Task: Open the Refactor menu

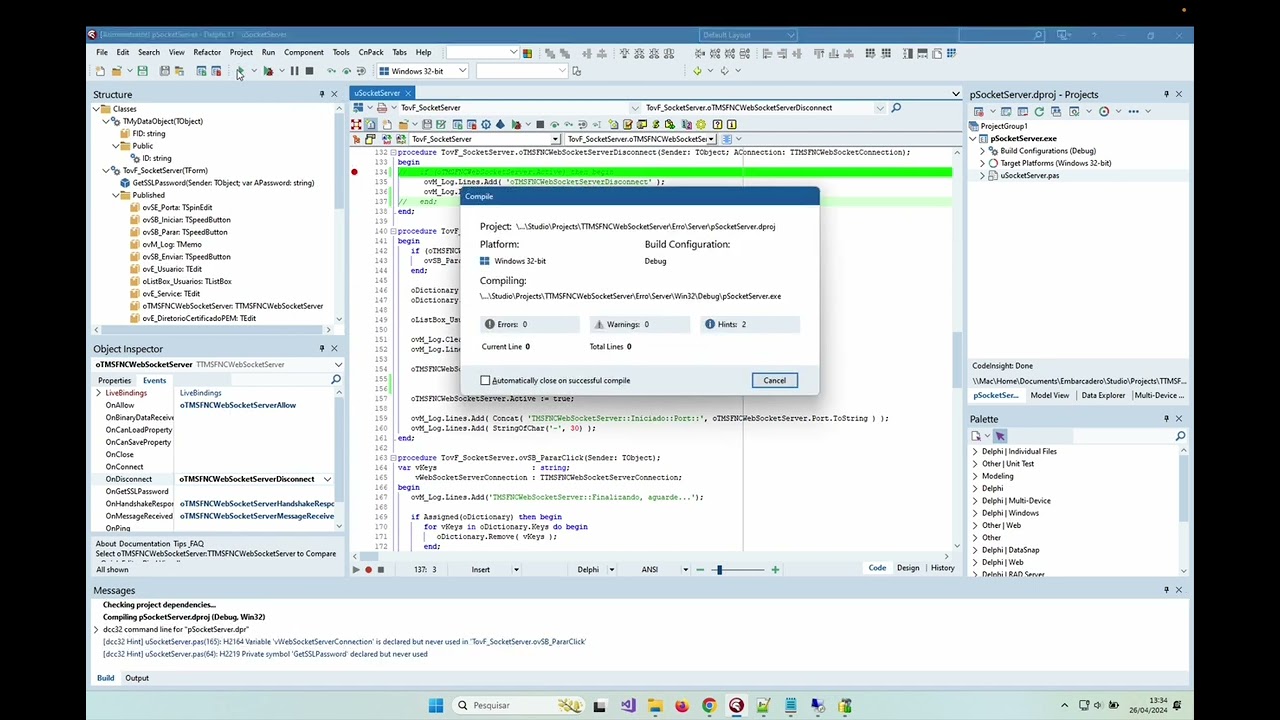Action: point(207,52)
